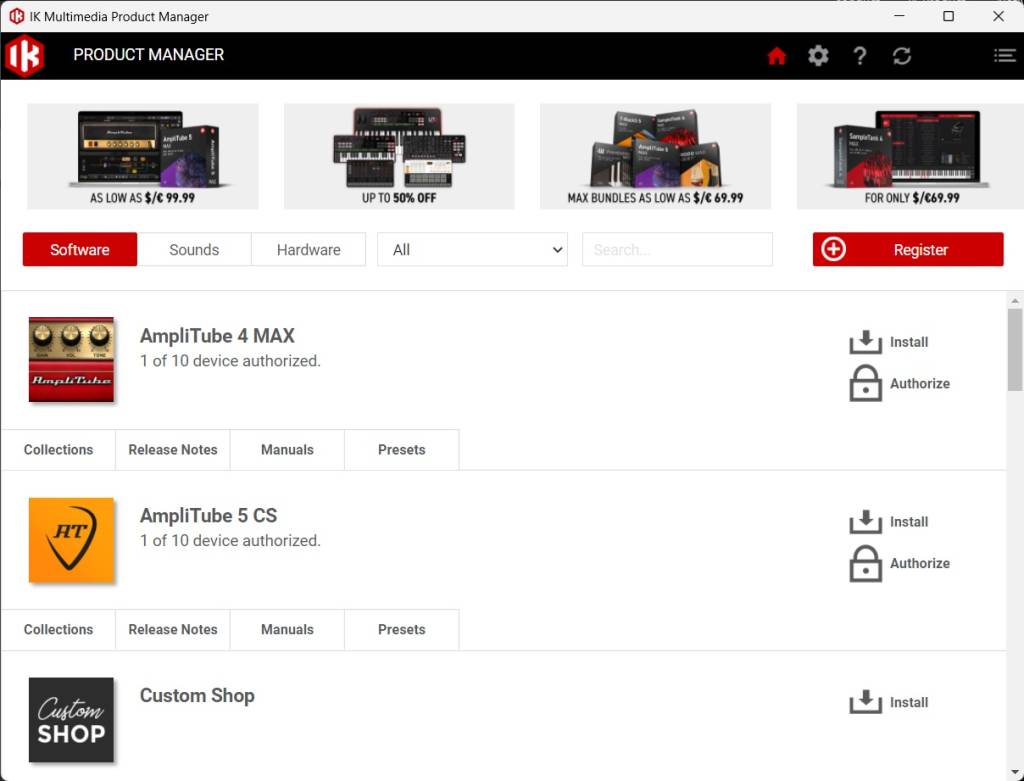Image resolution: width=1024 pixels, height=781 pixels.
Task: Click the vertical scrollbar of product list
Action: [1015, 350]
